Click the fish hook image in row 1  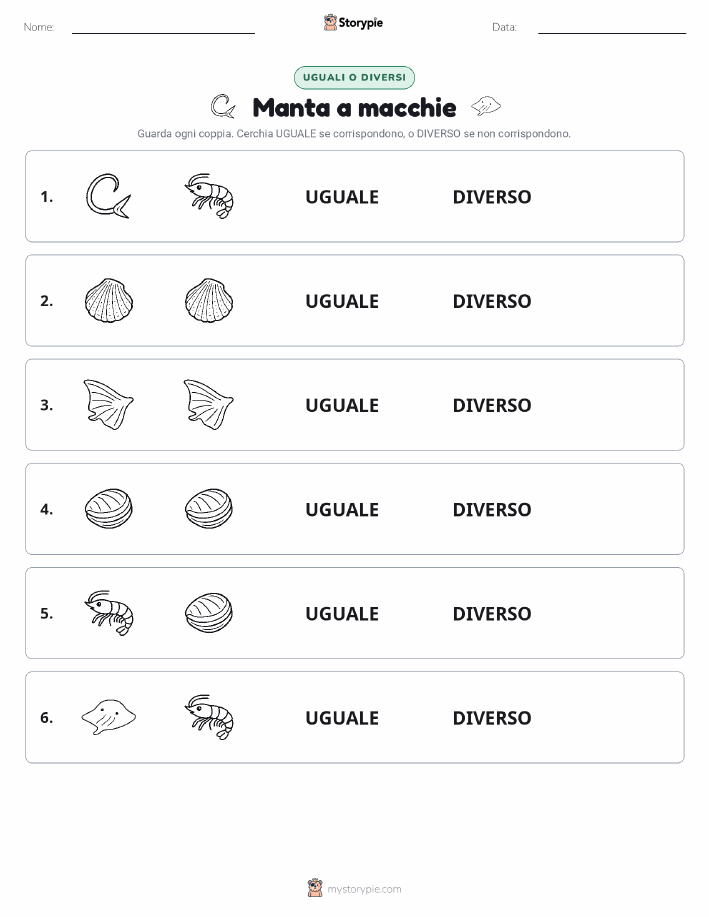tap(108, 196)
